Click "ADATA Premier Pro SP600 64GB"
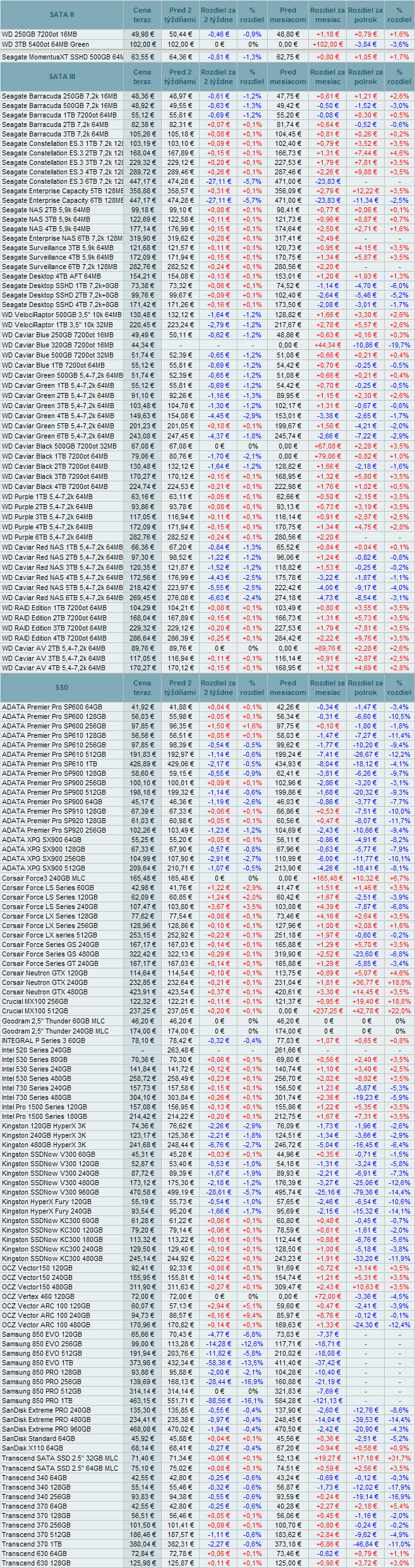 coord(52,707)
